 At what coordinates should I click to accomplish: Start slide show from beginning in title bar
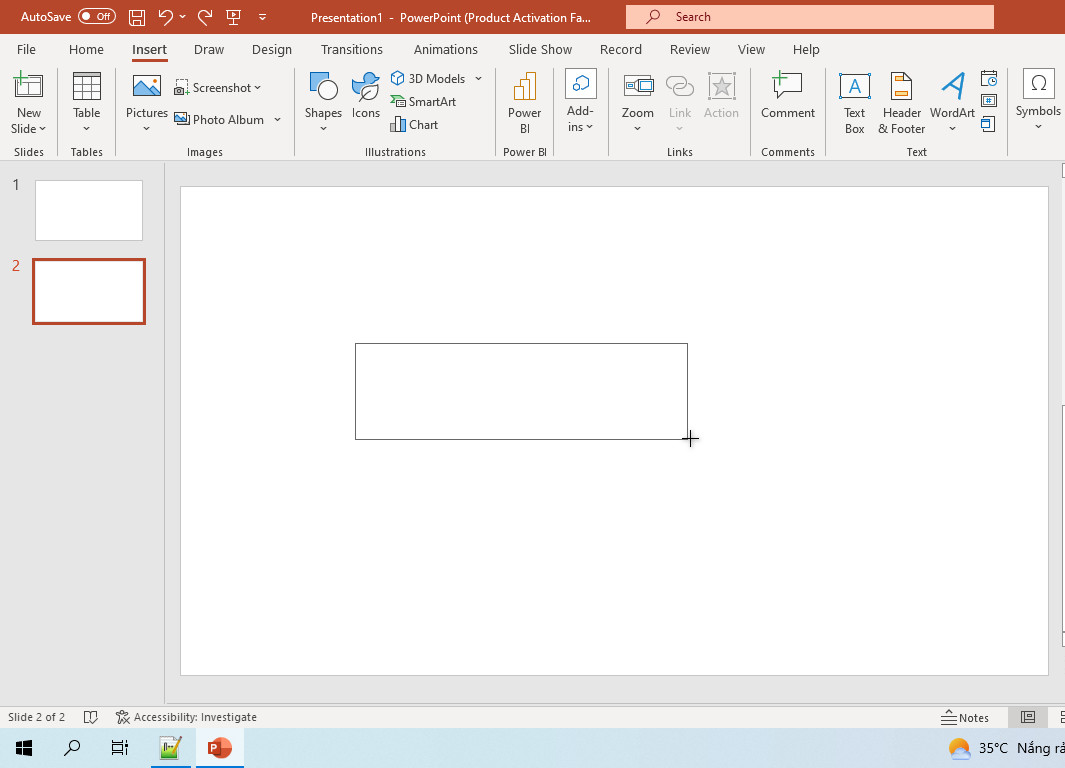[x=234, y=17]
